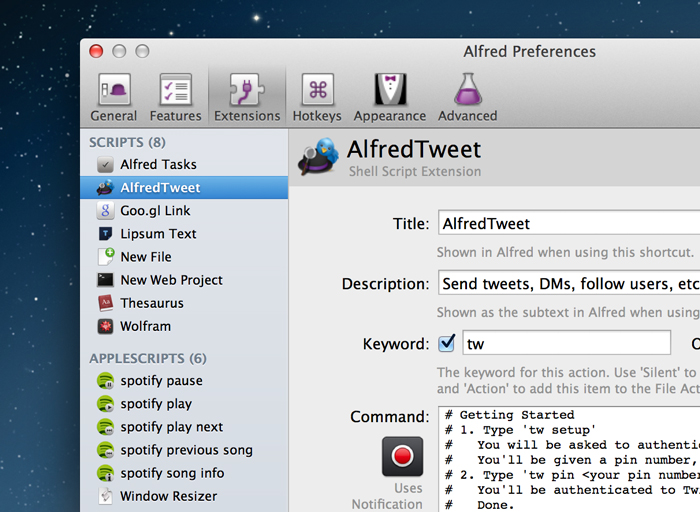This screenshot has height=512, width=700.
Task: Uncheck the Keyword checkbox
Action: [x=447, y=343]
